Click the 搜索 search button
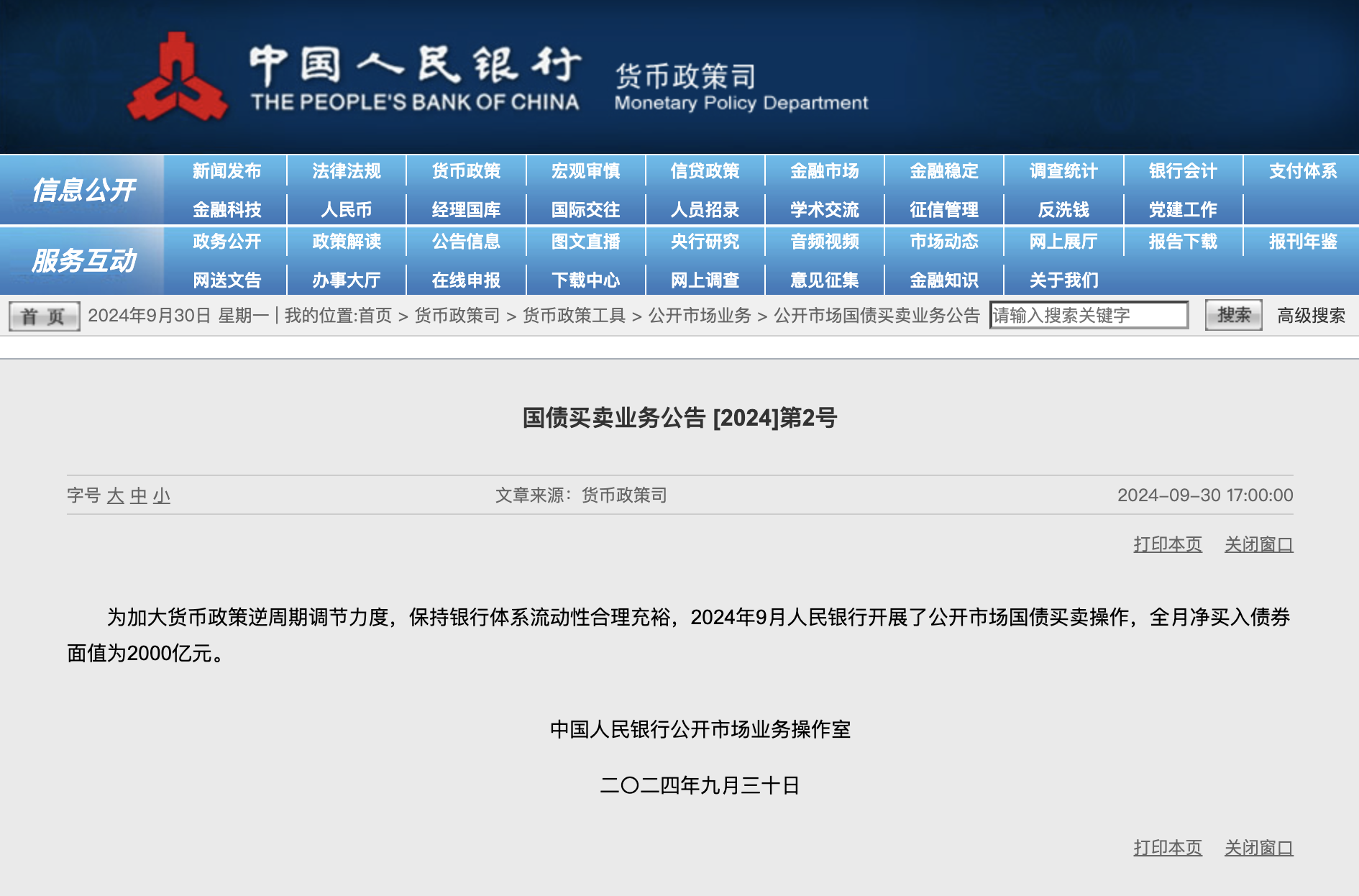The height and width of the screenshot is (896, 1359). pos(1233,315)
